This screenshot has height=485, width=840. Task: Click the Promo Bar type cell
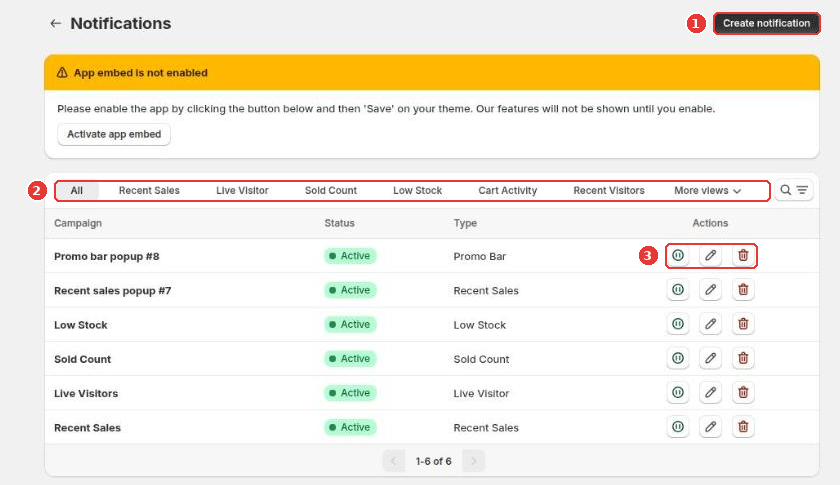(479, 257)
